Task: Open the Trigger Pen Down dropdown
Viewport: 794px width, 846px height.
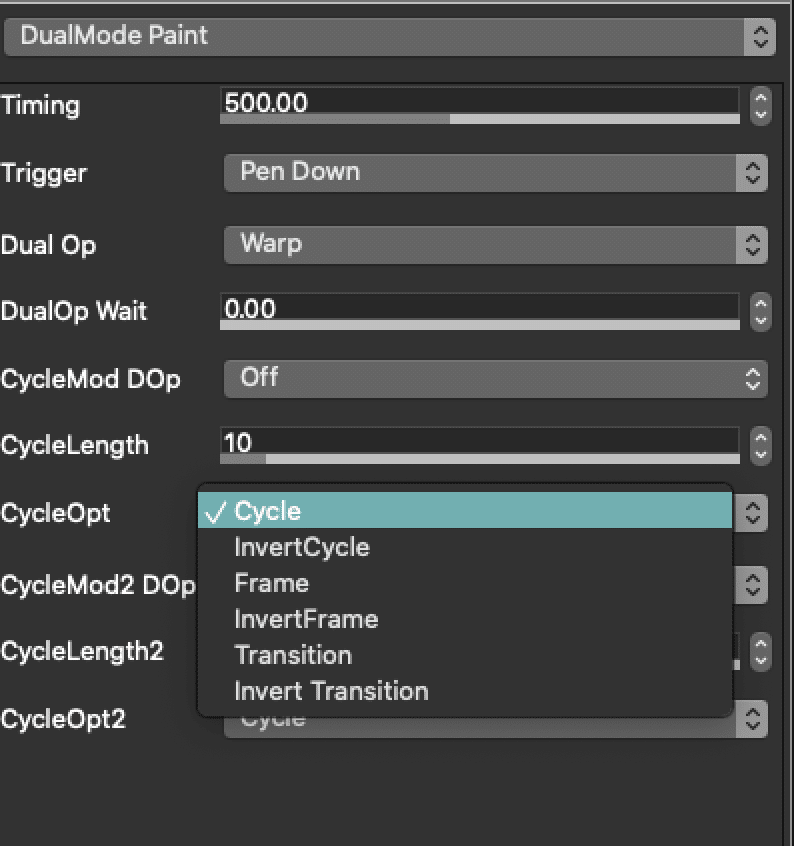Action: (495, 173)
